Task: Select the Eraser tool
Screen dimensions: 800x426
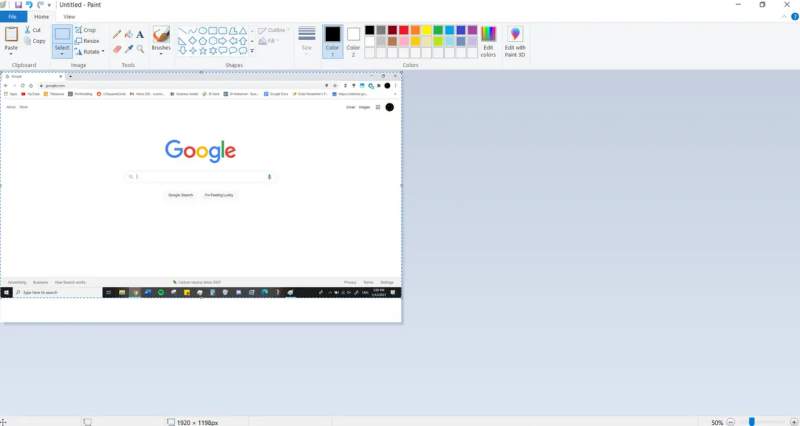Action: 117,49
